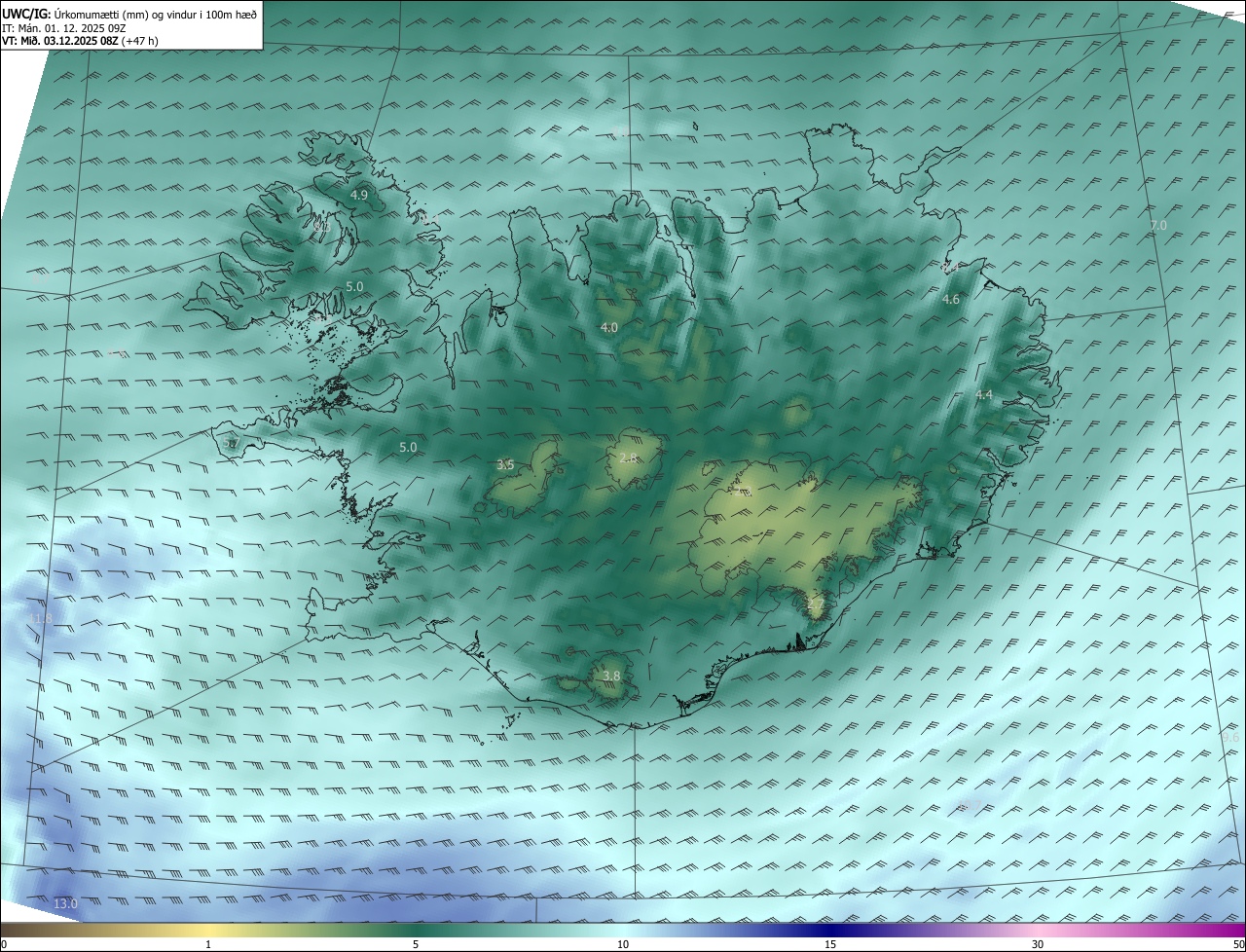The width and height of the screenshot is (1246, 952).
Task: Select the IT Mán. 01. 12. 2025 09Z line
Action: (x=64, y=28)
